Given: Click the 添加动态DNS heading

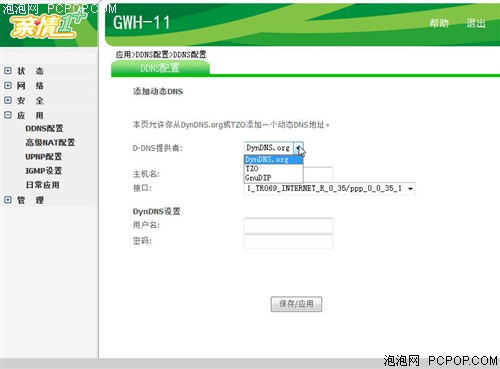Looking at the screenshot, I should pos(158,91).
